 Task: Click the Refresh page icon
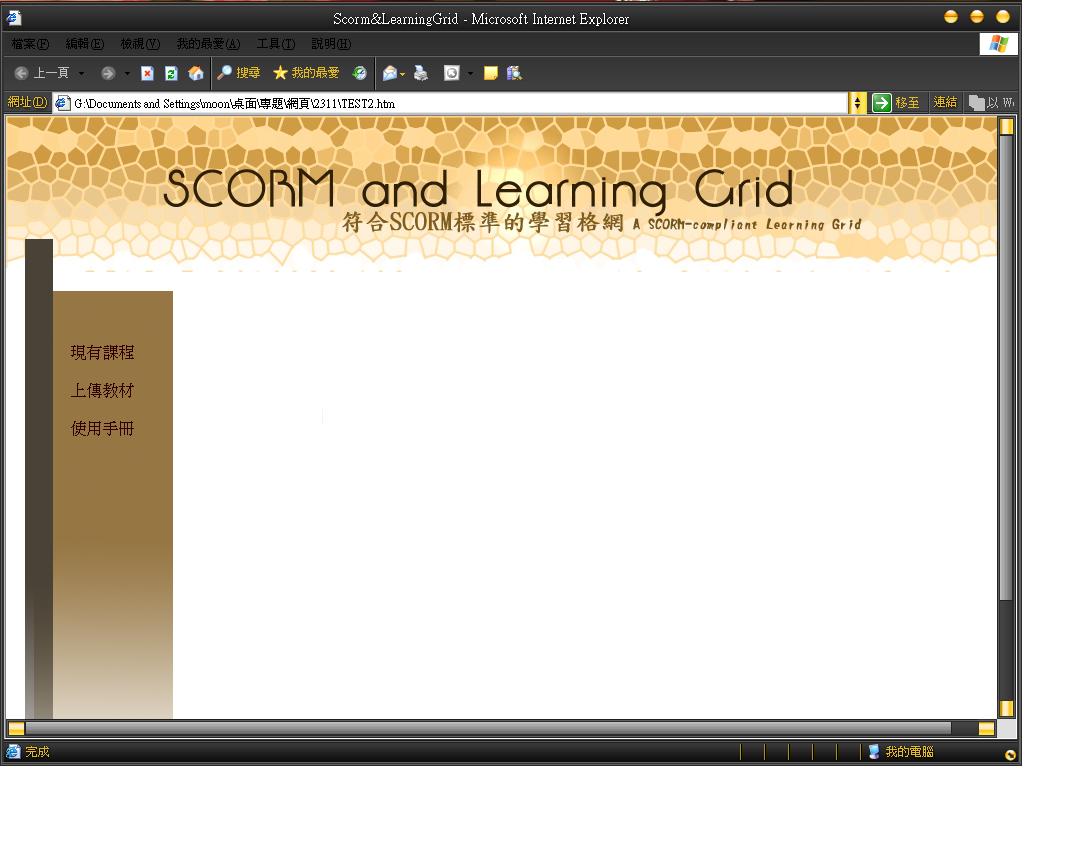[171, 73]
